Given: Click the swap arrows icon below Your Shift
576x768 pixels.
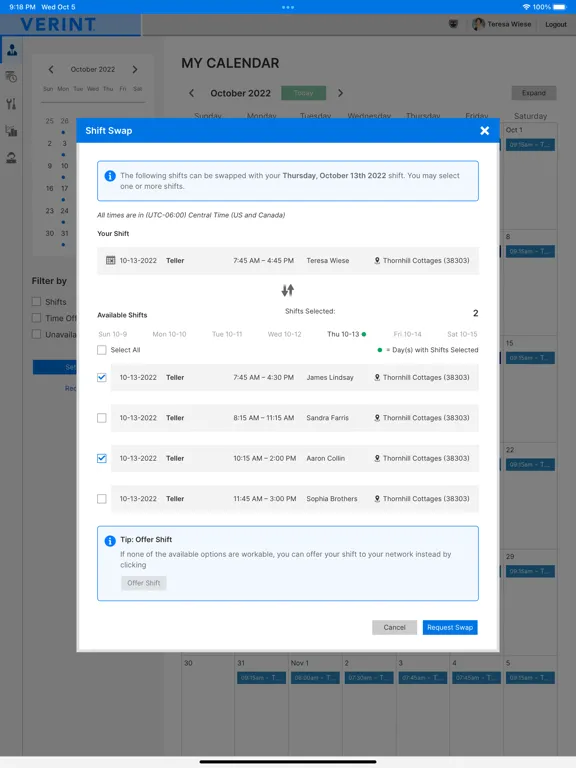Looking at the screenshot, I should [x=288, y=290].
